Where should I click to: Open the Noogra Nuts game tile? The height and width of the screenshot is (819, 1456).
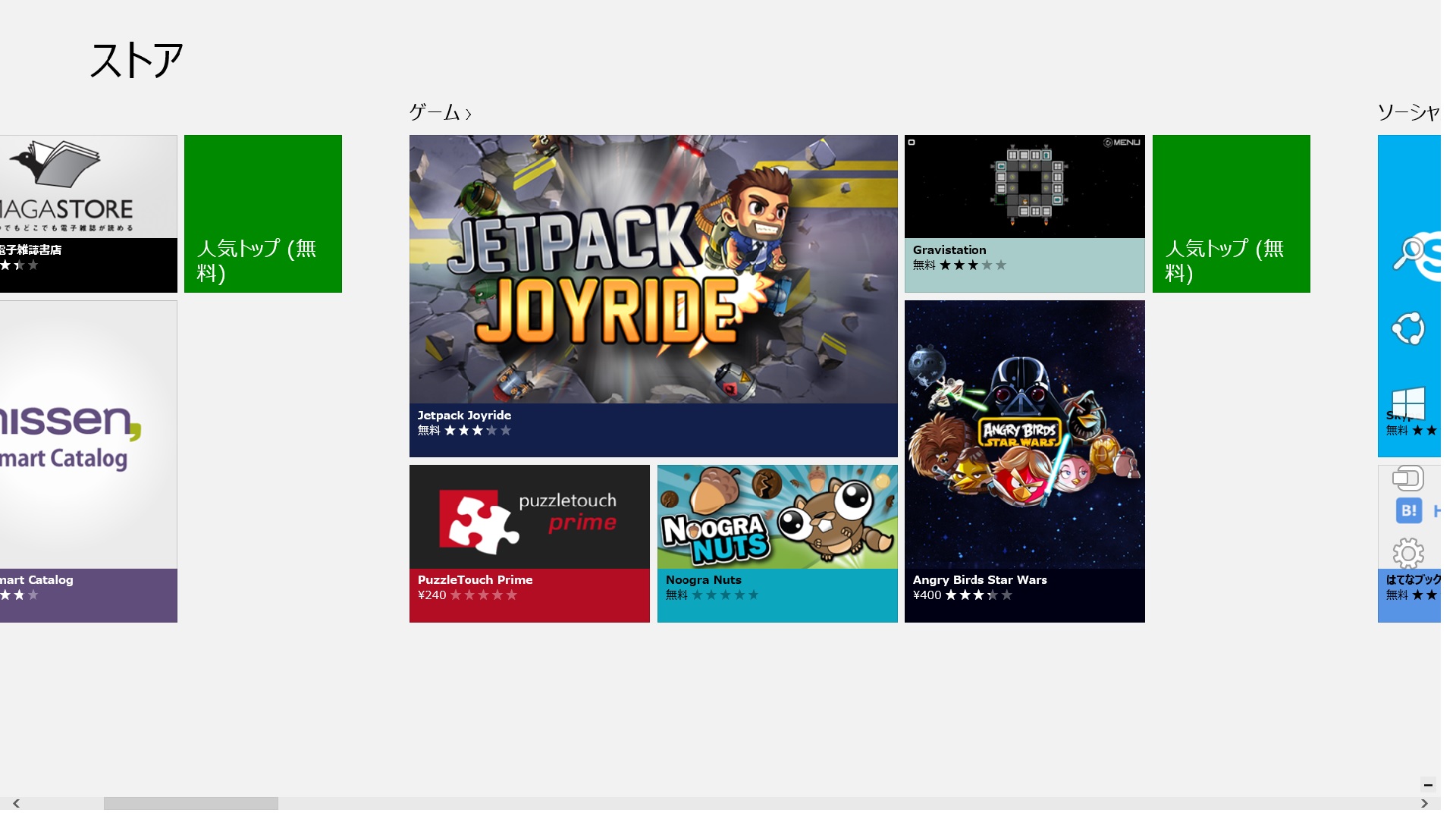(x=777, y=543)
